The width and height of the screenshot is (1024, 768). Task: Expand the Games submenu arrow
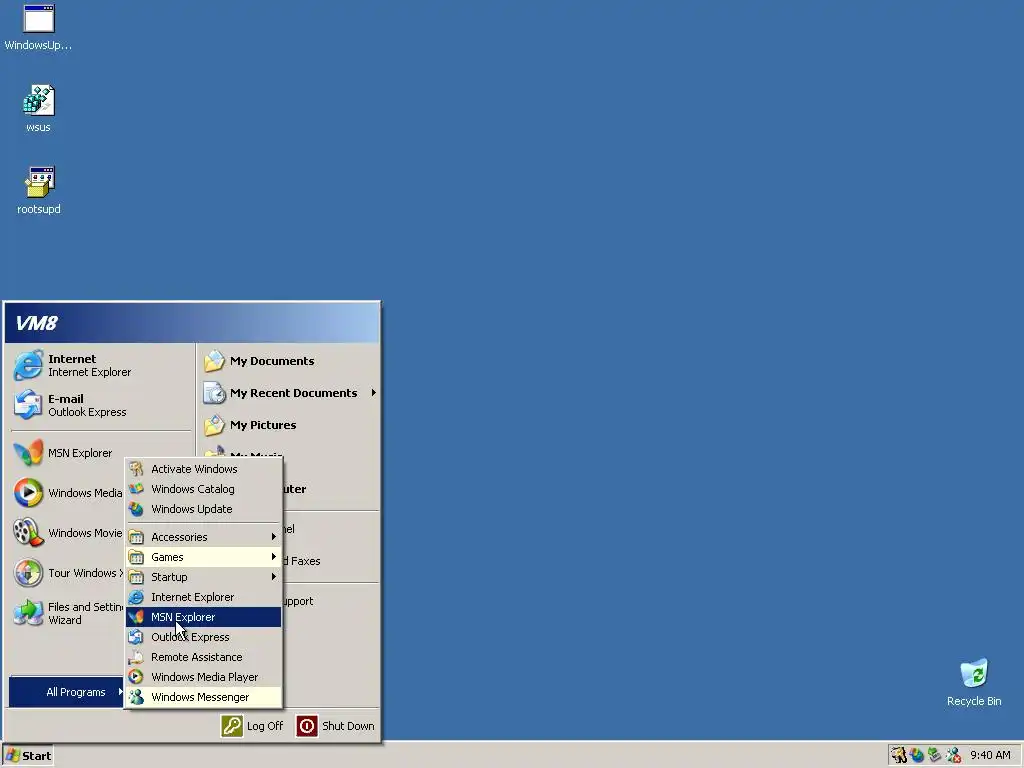coord(274,557)
